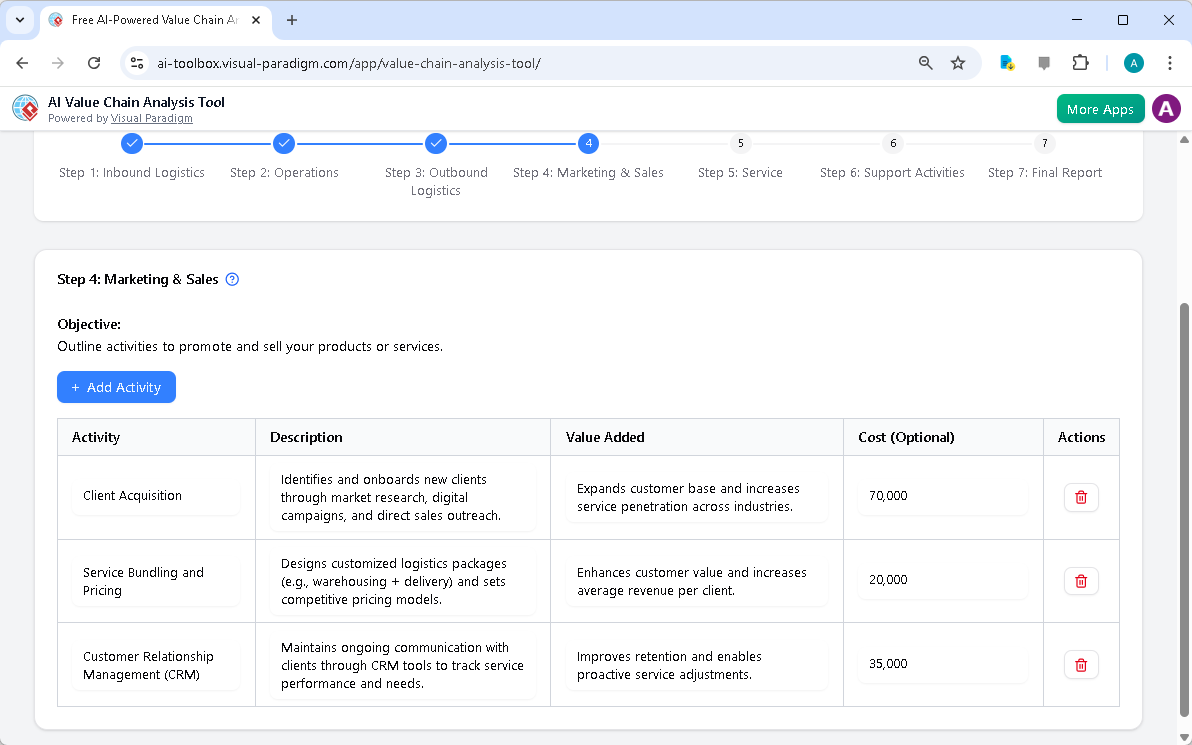The height and width of the screenshot is (745, 1192).
Task: Edit the 70,000 cost field for Client Acquisition
Action: [x=941, y=495]
